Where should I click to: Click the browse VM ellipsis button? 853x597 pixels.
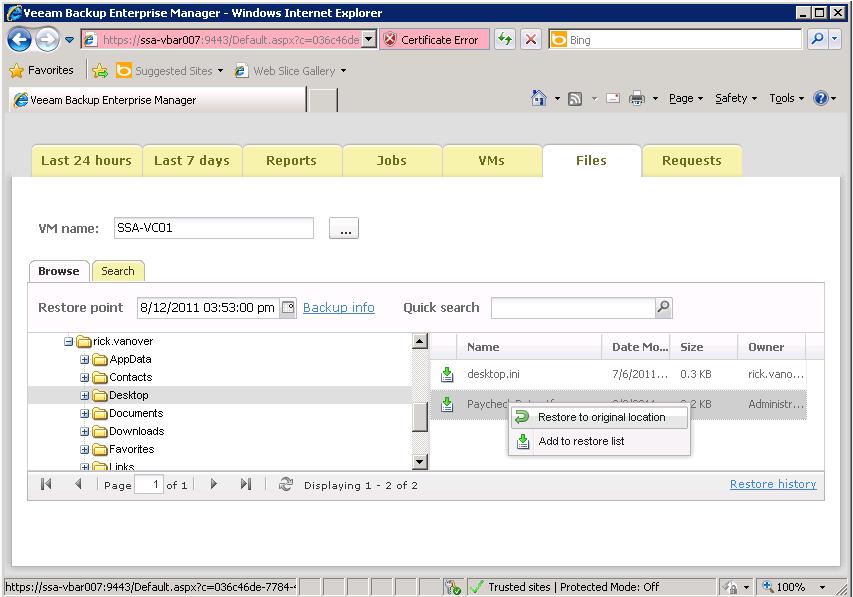pyautogui.click(x=344, y=229)
